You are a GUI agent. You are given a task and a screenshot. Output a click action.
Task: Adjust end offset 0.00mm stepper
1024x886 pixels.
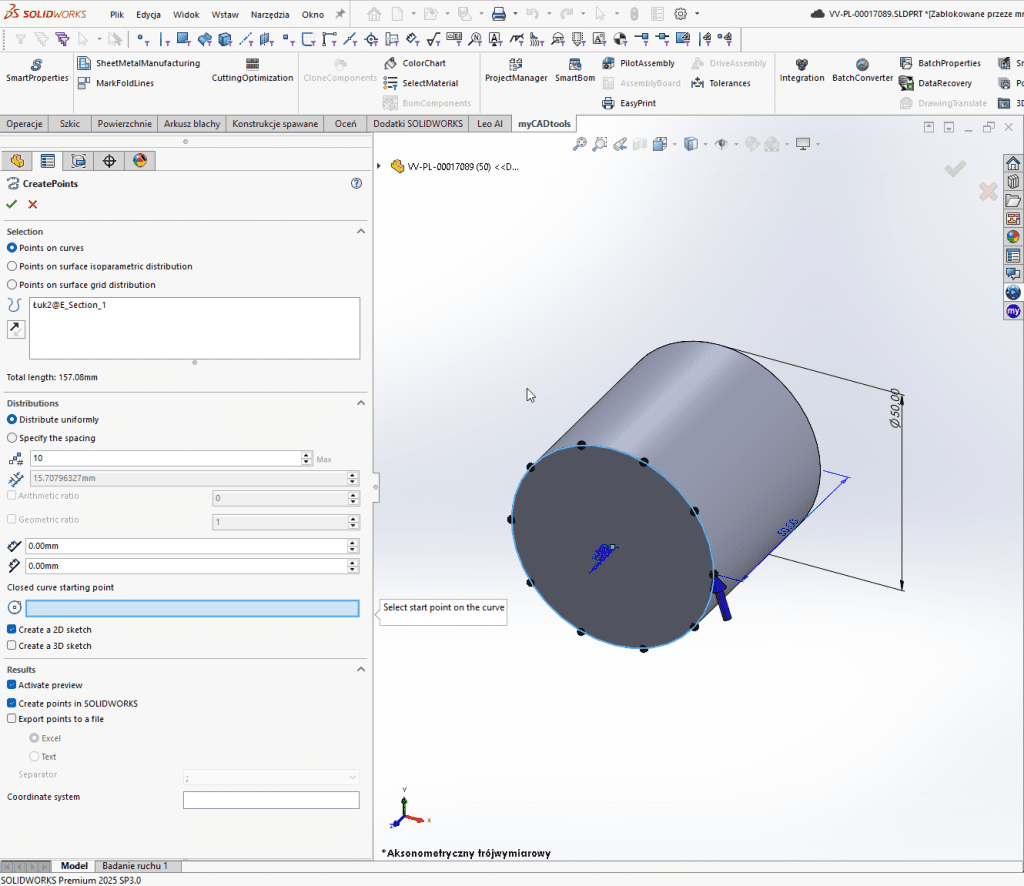click(353, 566)
